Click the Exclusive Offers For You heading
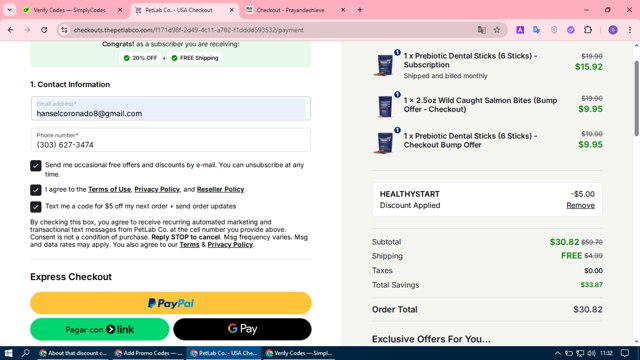 (431, 339)
